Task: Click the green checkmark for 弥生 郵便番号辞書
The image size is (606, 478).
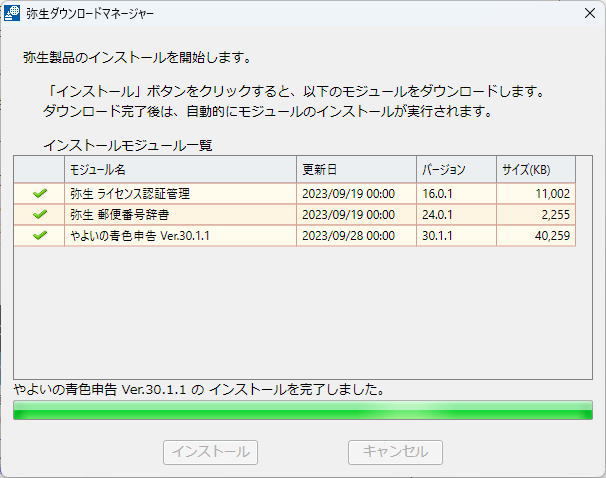Action: [x=40, y=214]
